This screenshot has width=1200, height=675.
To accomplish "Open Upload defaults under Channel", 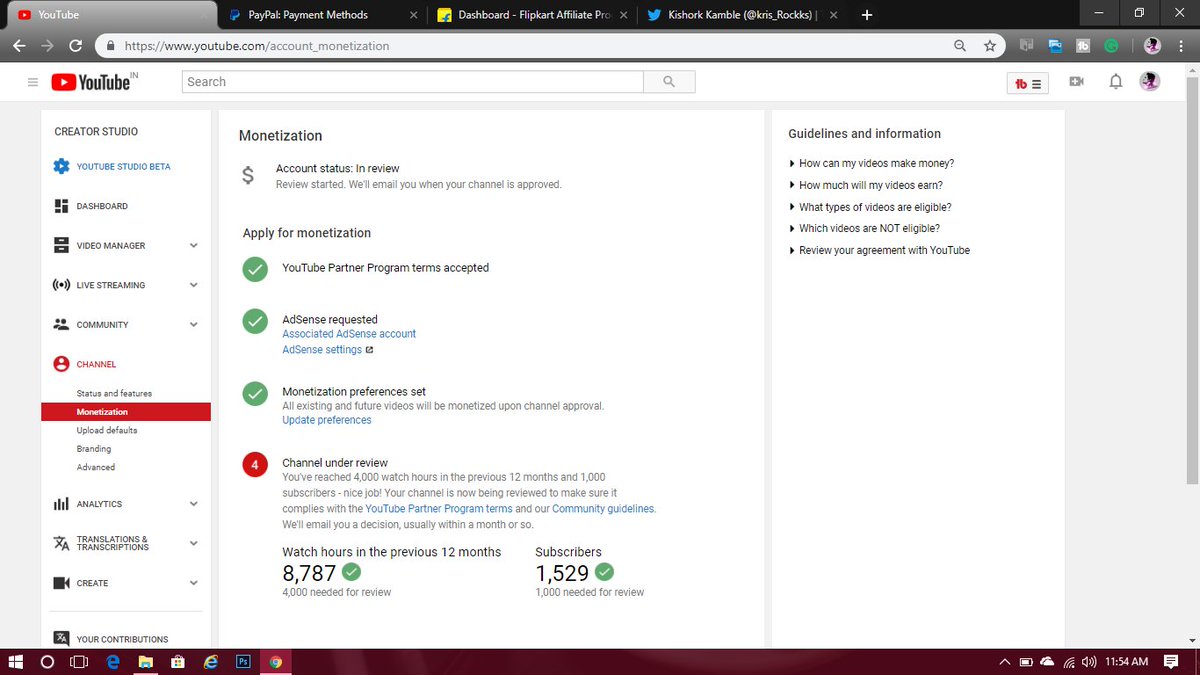I will tap(107, 430).
